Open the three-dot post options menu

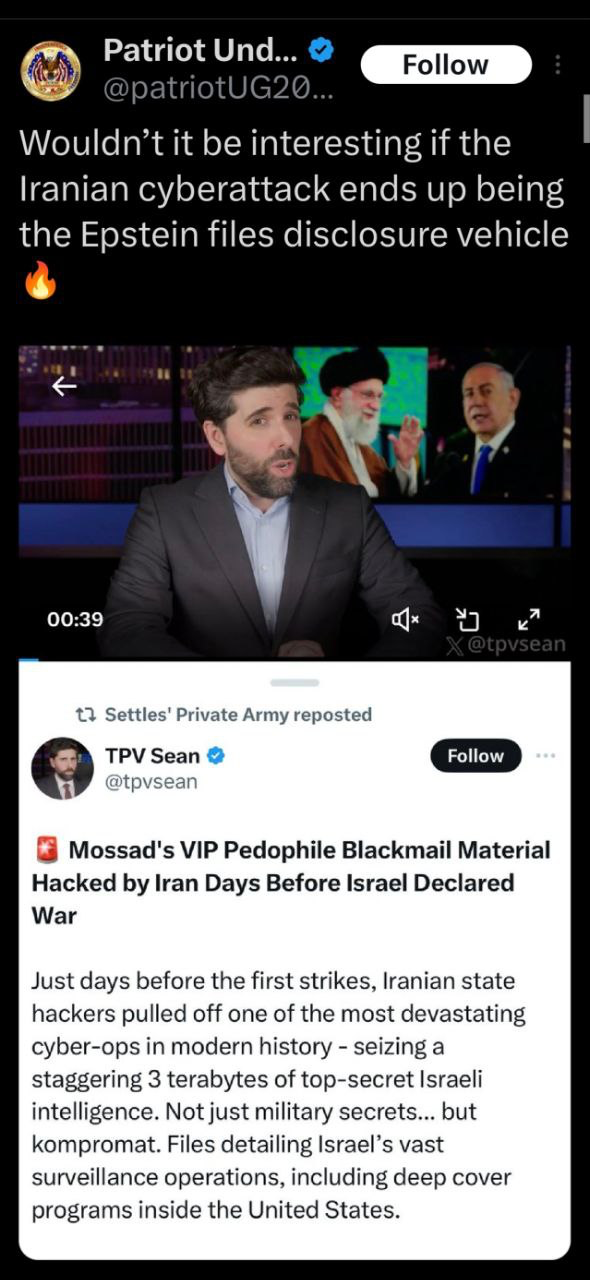[557, 65]
